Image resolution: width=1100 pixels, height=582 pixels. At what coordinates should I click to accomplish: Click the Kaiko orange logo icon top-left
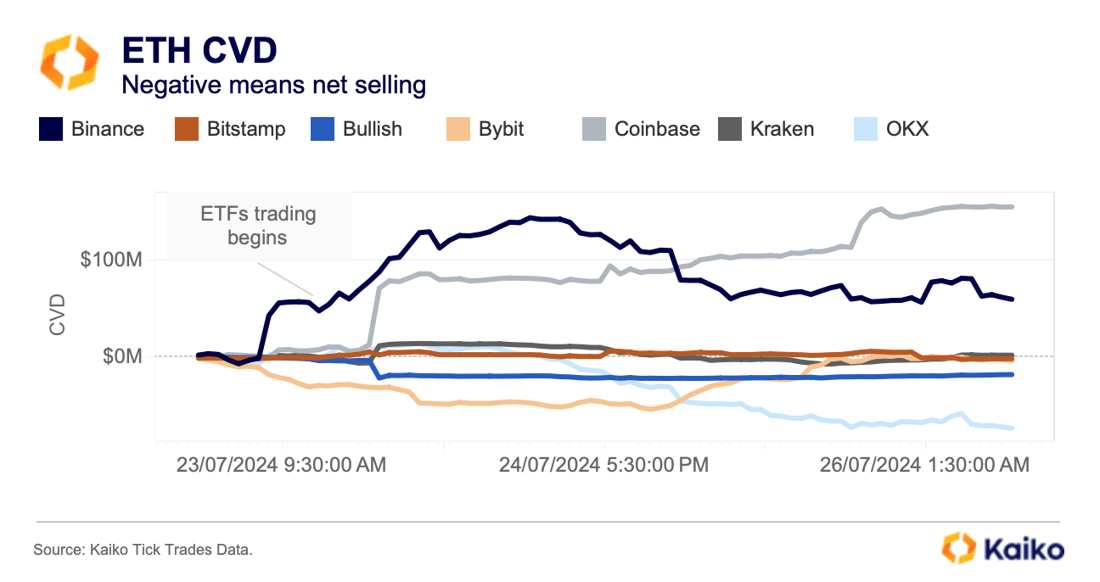click(69, 61)
